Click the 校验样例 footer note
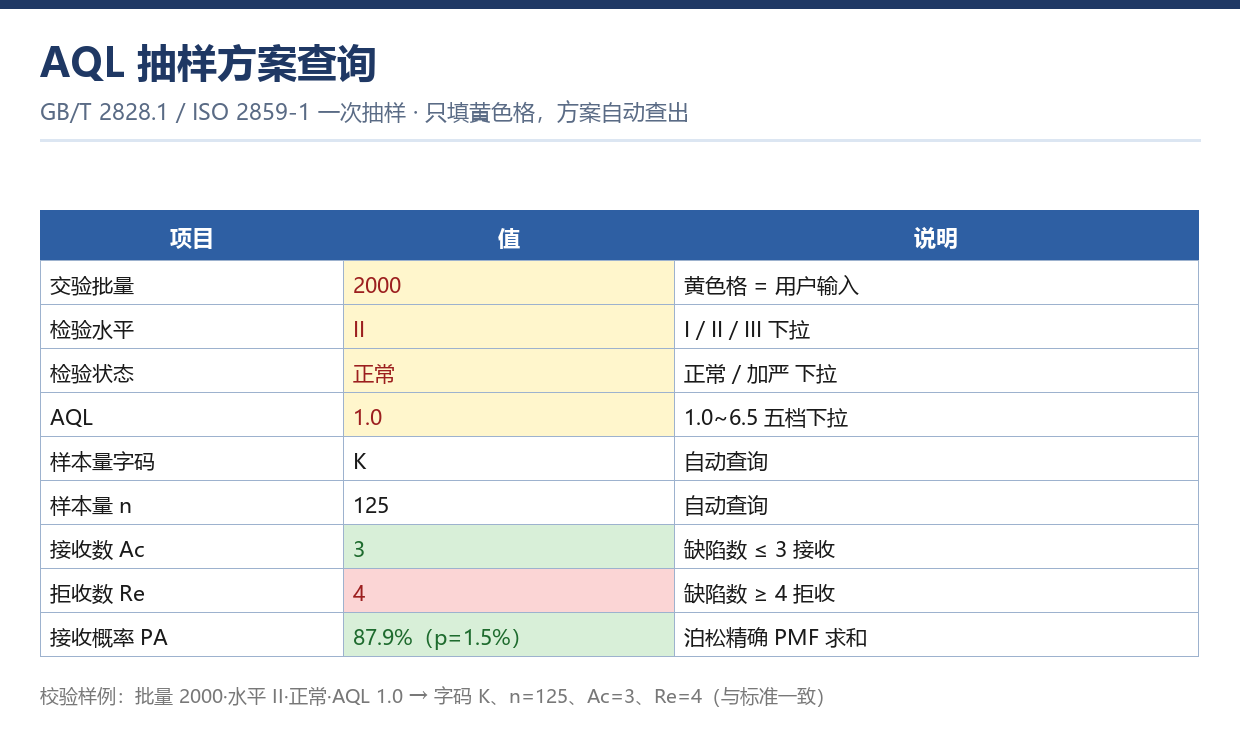 point(432,696)
